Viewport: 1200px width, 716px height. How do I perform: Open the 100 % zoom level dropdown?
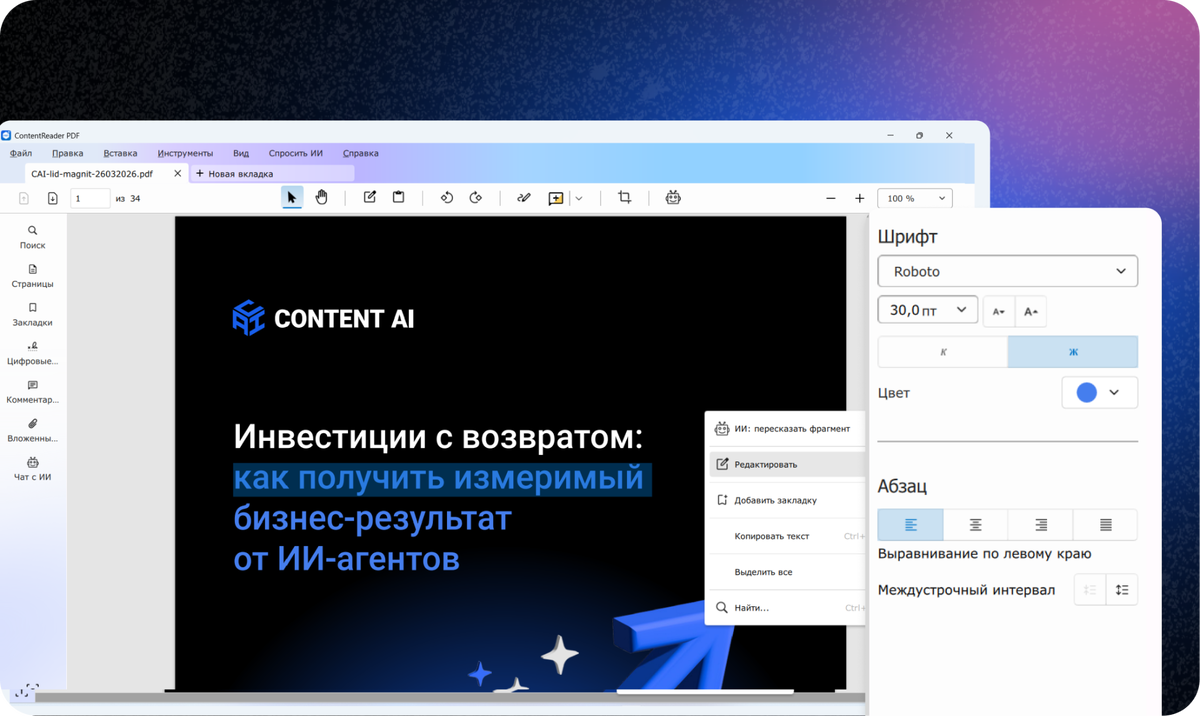click(914, 198)
